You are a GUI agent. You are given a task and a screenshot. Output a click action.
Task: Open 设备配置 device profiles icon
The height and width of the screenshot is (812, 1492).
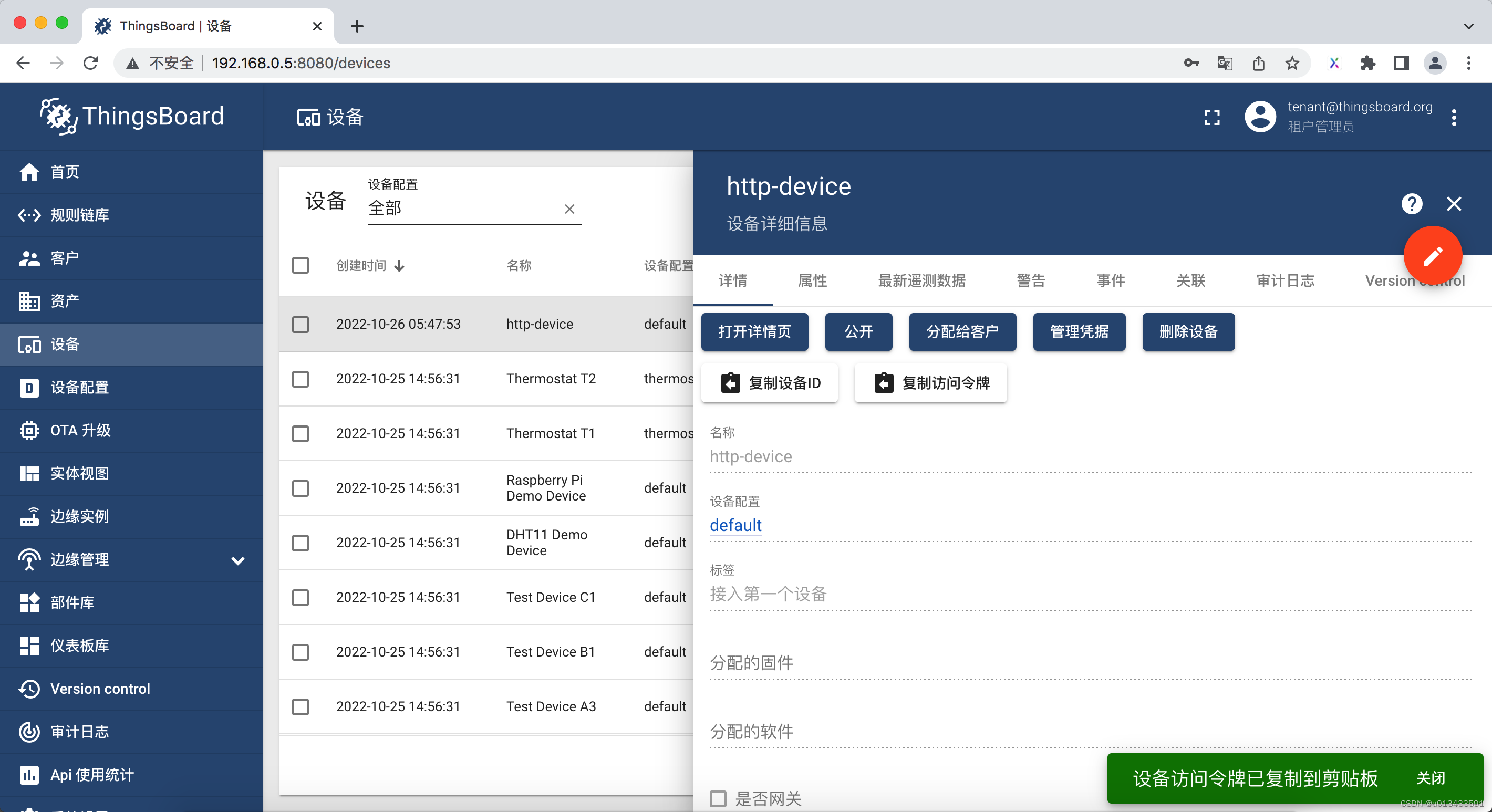(x=29, y=388)
